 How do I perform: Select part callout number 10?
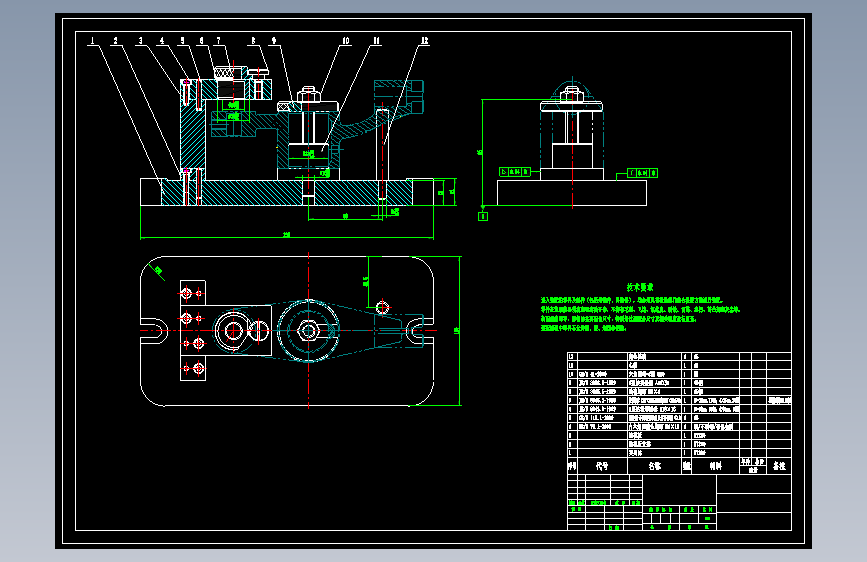346,40
